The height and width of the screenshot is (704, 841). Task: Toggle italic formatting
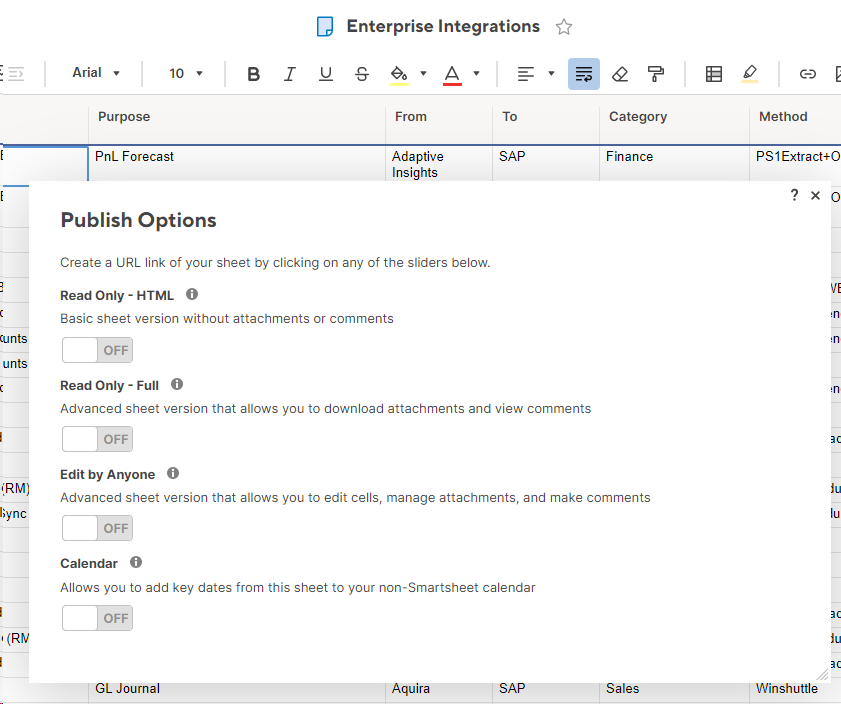[x=290, y=74]
